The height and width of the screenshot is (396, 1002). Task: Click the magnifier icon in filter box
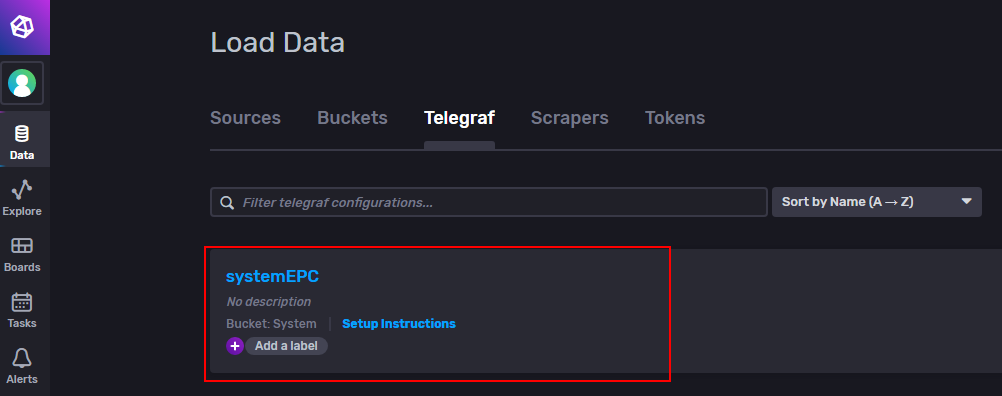click(x=227, y=202)
